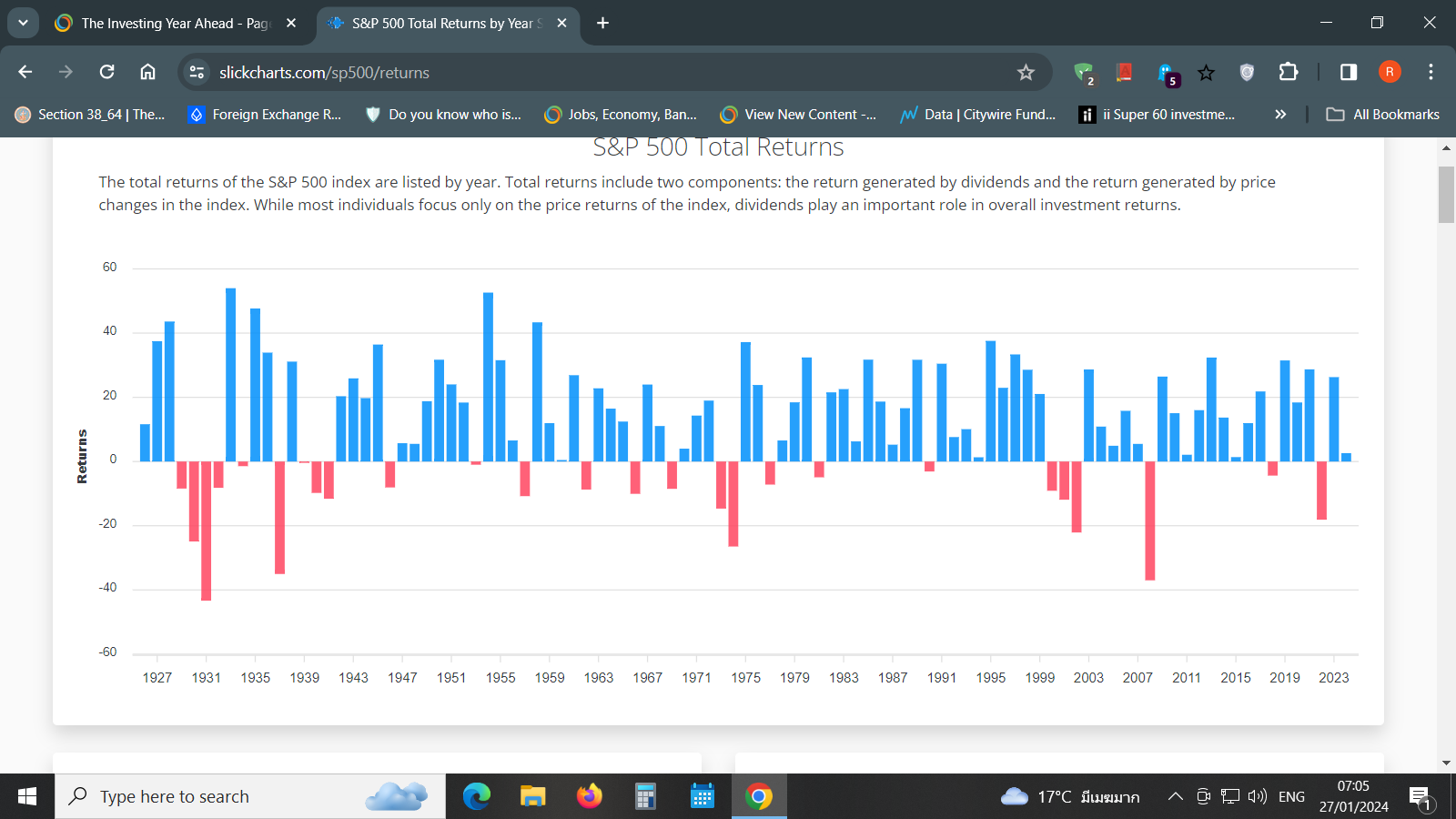Open the Section 38_64 bookmark
This screenshot has height=819, width=1456.
click(x=90, y=115)
